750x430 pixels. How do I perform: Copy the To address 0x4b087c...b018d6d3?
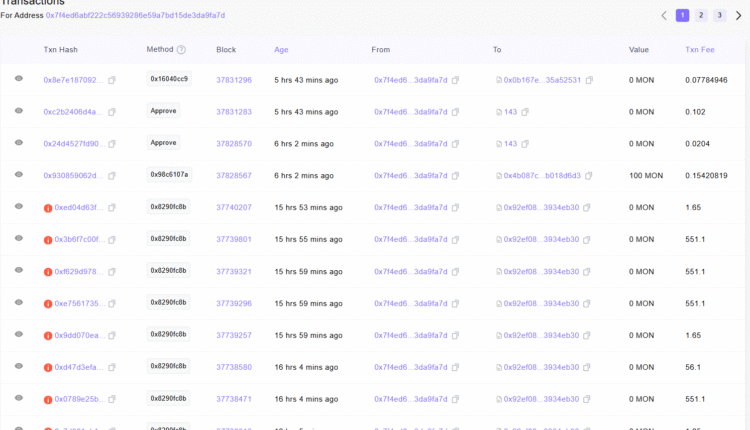coord(590,176)
